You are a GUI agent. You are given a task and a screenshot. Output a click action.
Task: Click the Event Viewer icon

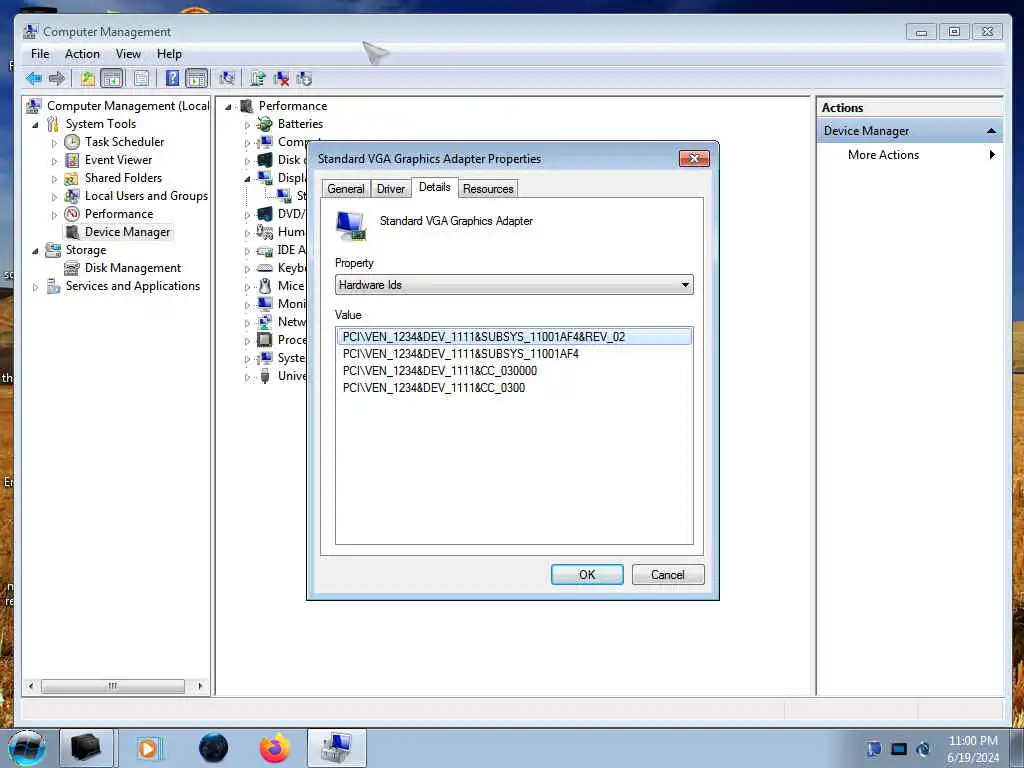tap(72, 160)
